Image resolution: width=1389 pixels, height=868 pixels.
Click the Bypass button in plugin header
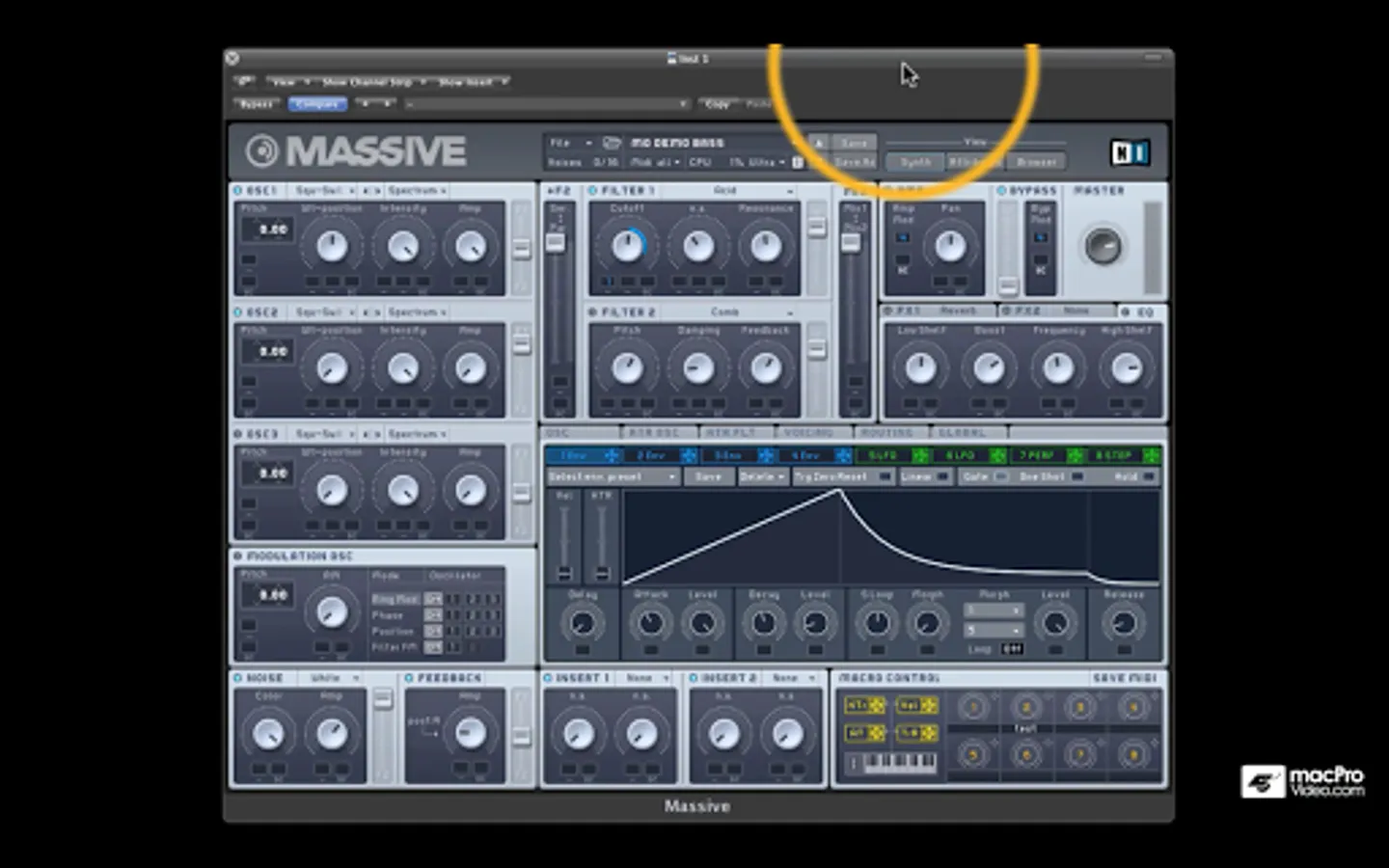pos(257,103)
